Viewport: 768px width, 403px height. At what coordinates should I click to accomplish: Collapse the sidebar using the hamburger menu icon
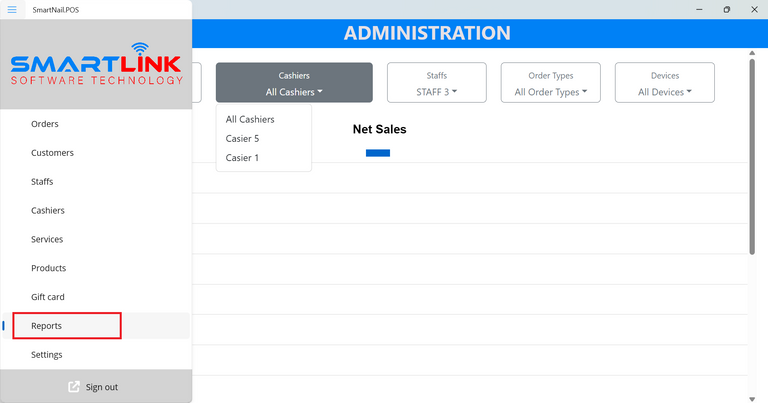point(12,9)
